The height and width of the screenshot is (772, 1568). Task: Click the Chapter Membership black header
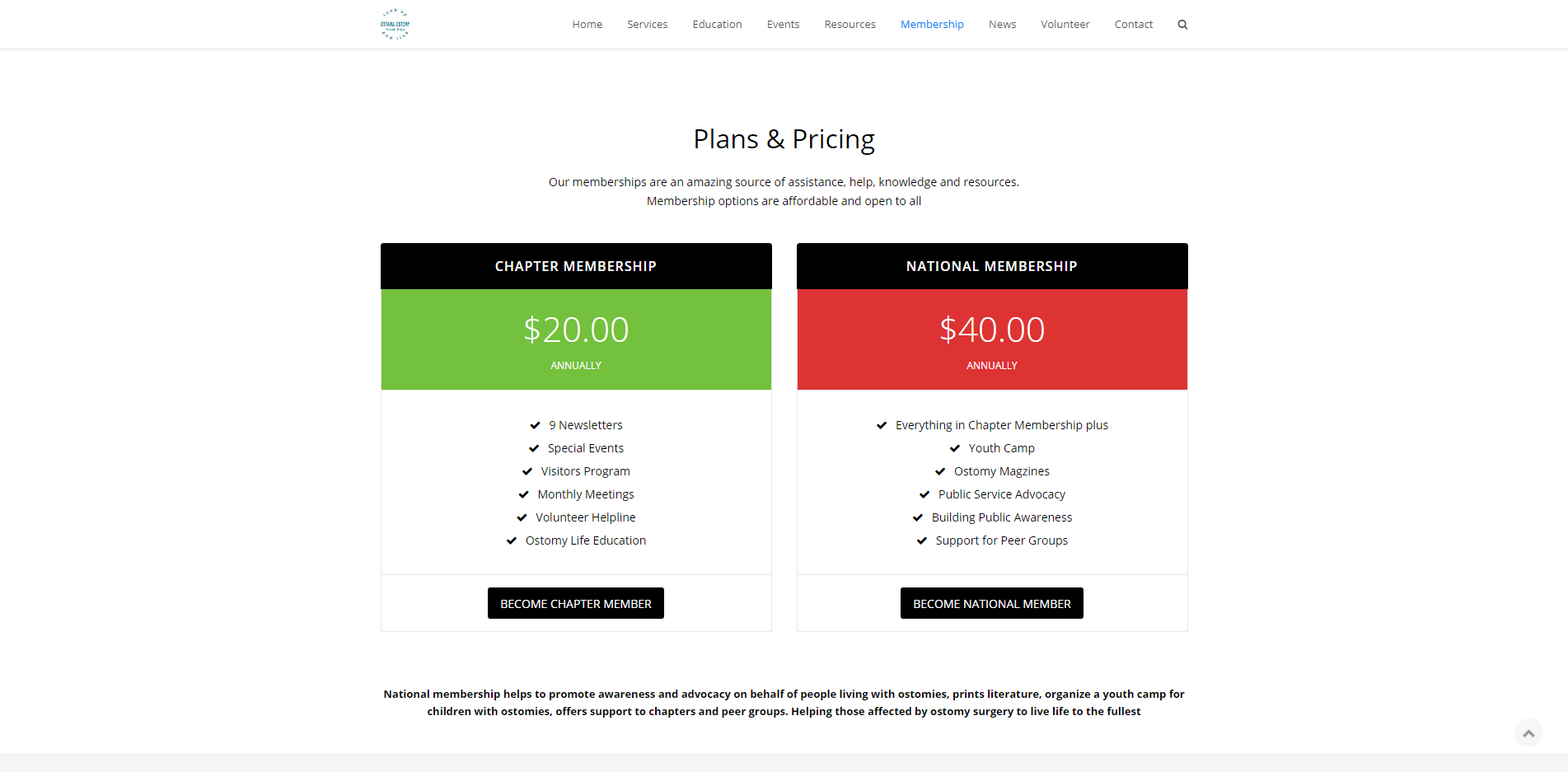coord(576,266)
